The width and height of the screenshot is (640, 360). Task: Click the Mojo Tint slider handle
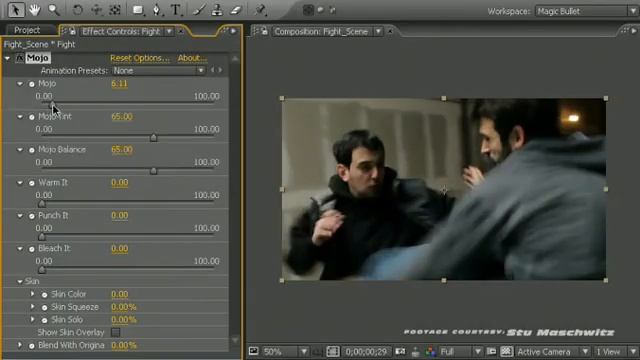pos(153,138)
